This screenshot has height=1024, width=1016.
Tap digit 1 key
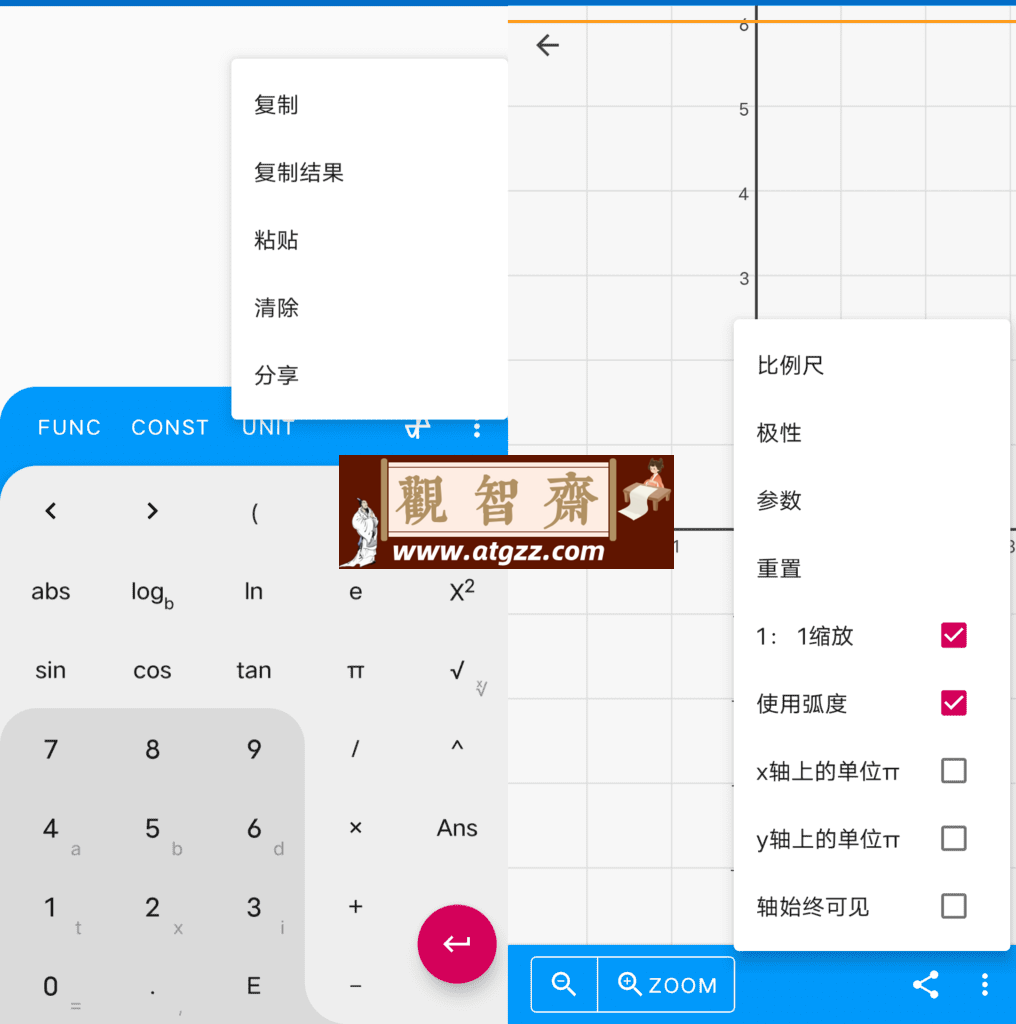pyautogui.click(x=51, y=908)
